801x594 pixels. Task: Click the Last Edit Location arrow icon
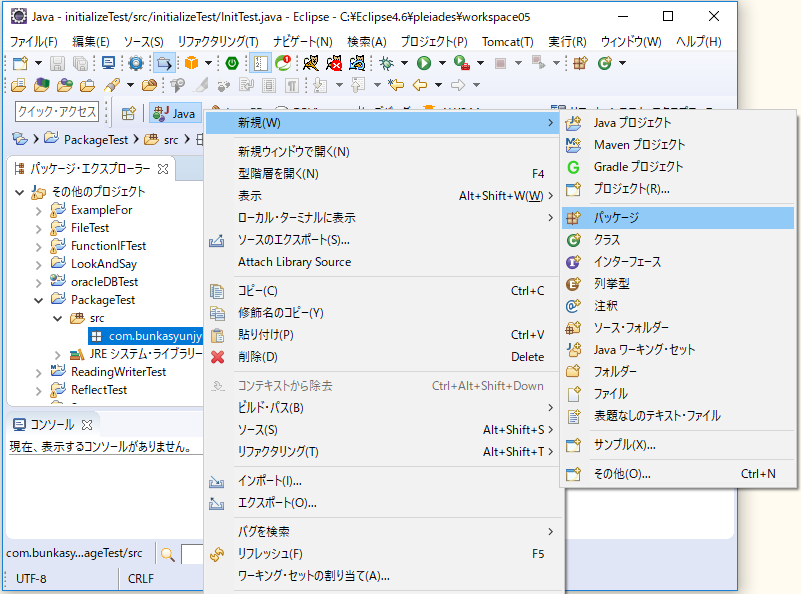396,85
